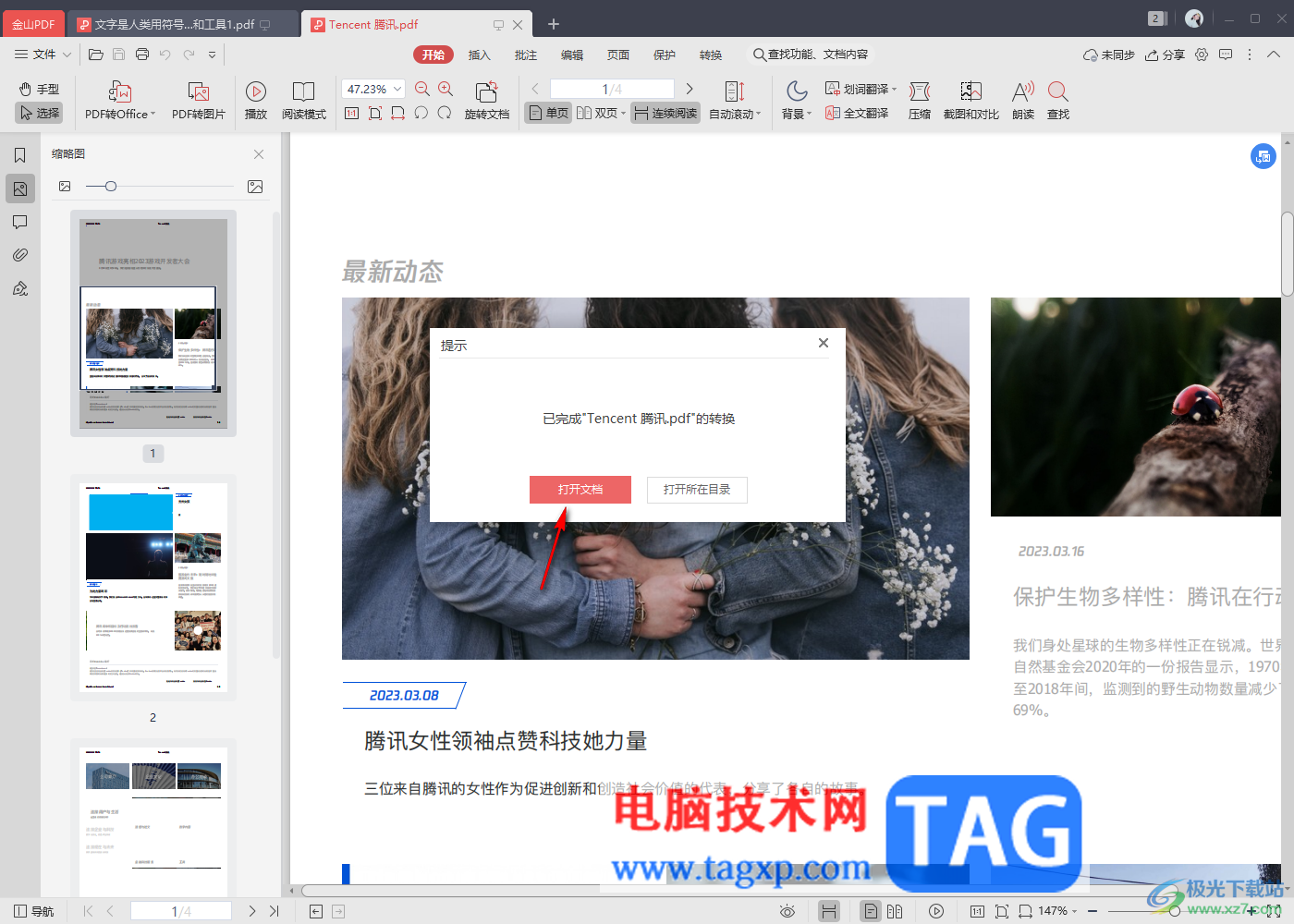Select page 2 thumbnail

tap(153, 587)
